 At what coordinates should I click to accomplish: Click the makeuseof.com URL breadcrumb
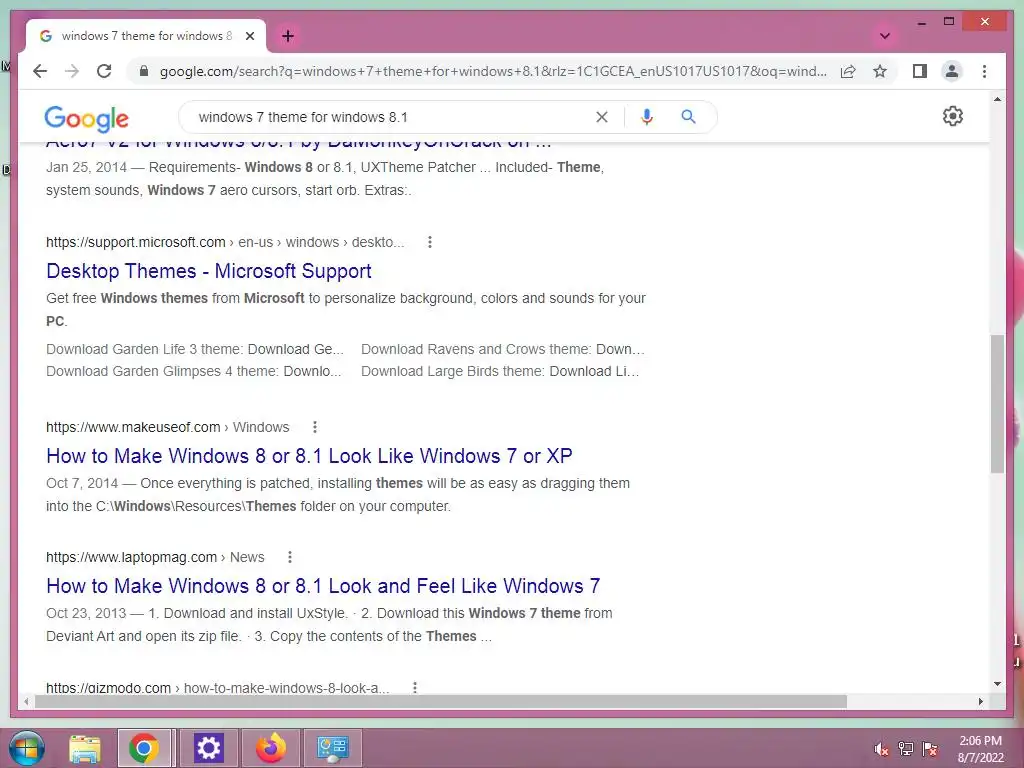[x=167, y=427]
